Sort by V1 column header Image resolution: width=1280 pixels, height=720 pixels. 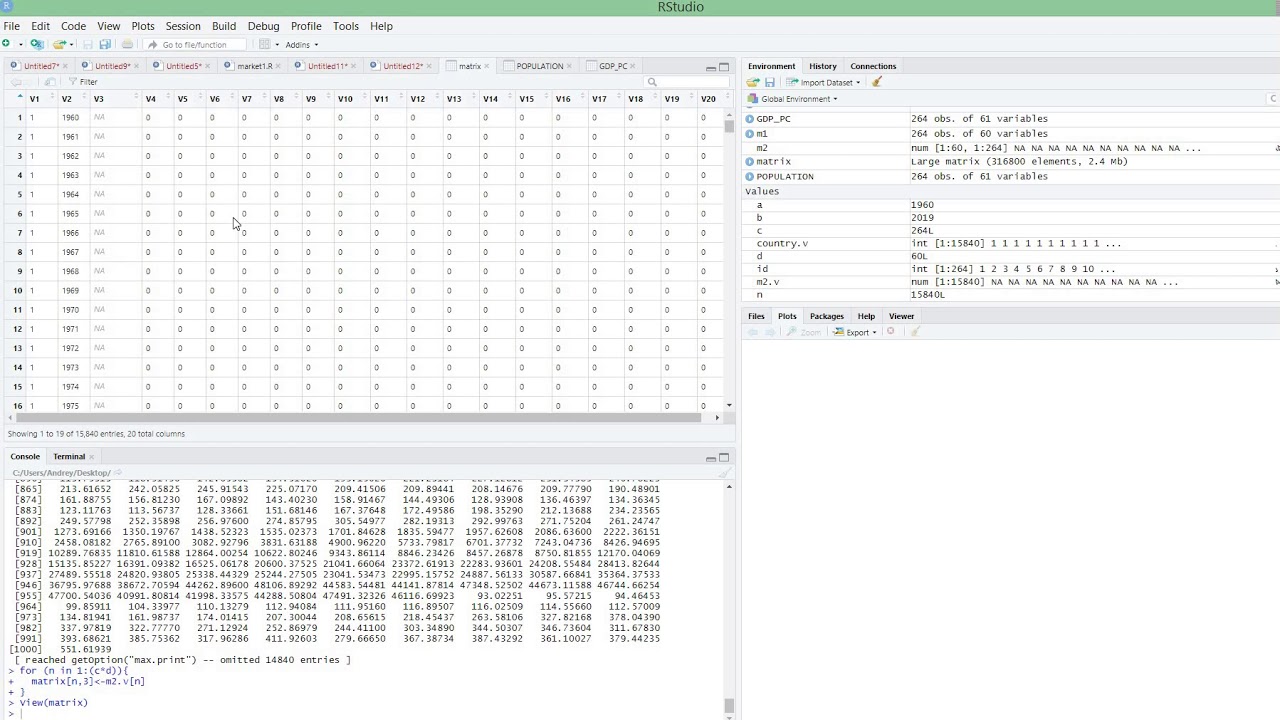pyautogui.click(x=40, y=99)
